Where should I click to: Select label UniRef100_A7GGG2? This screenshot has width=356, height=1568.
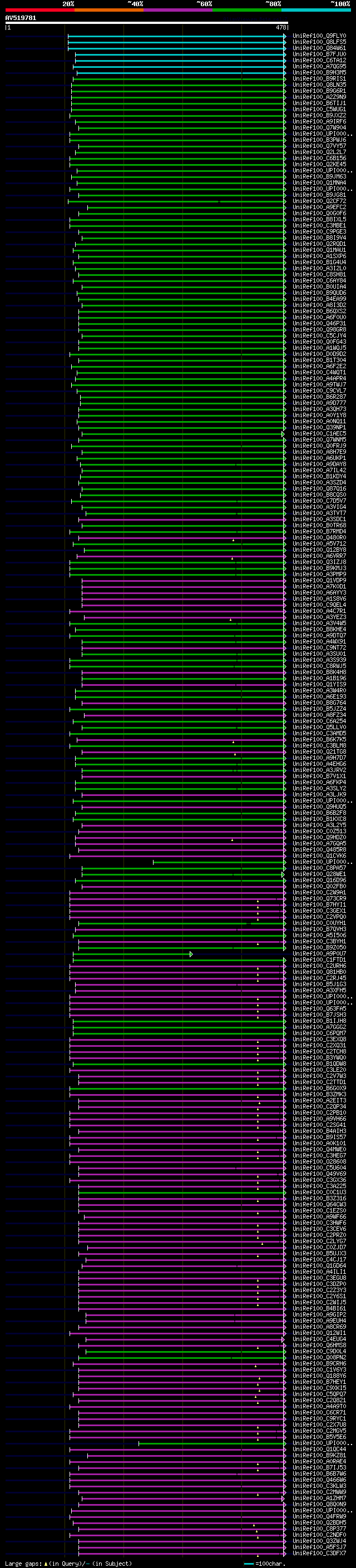coord(319,1027)
